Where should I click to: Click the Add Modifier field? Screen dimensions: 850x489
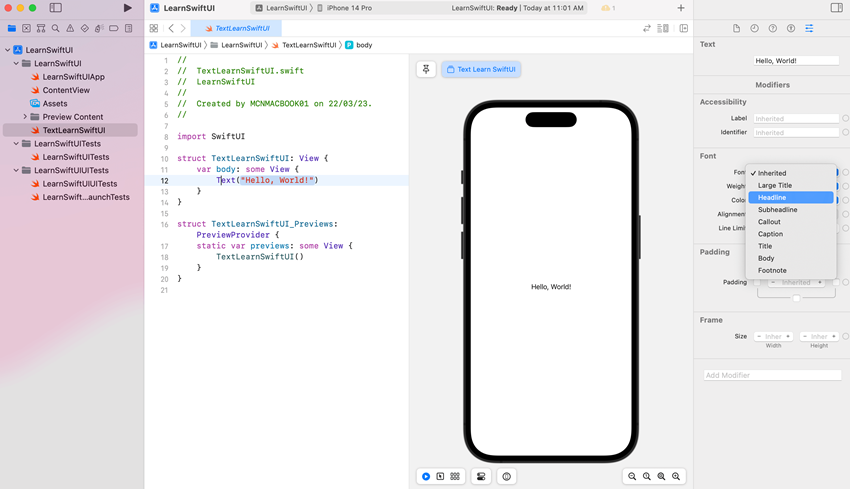772,375
